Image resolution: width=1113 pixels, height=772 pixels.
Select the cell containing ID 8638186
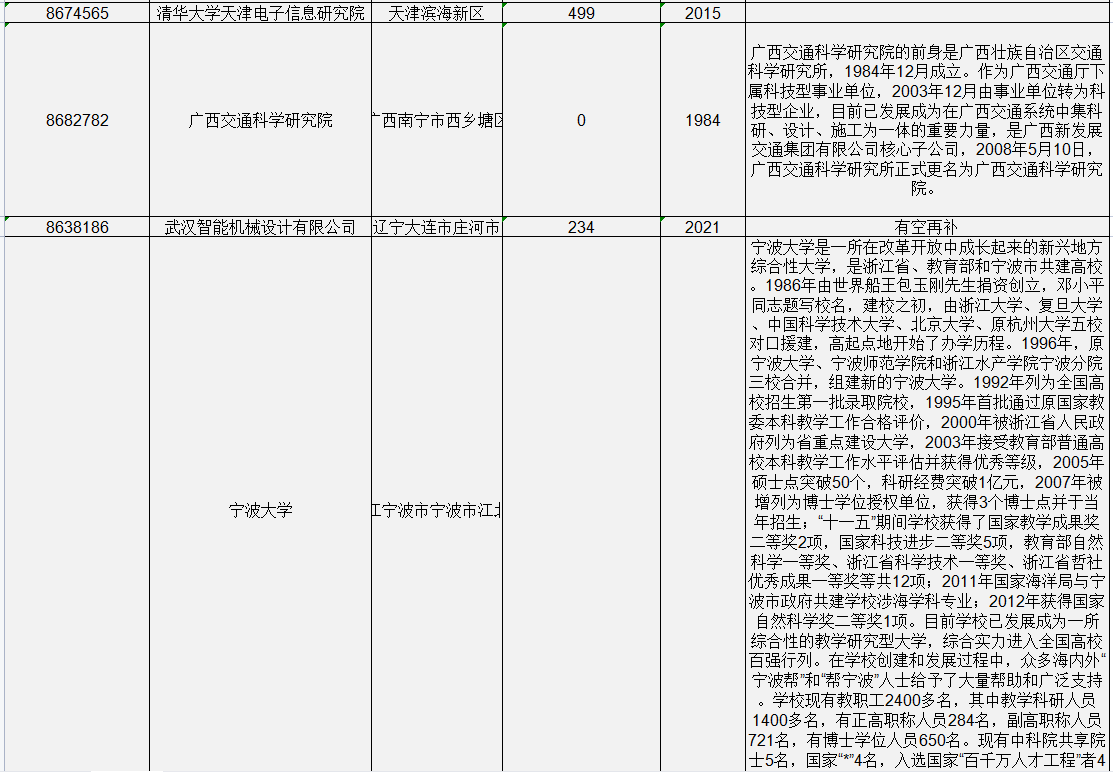click(x=77, y=227)
